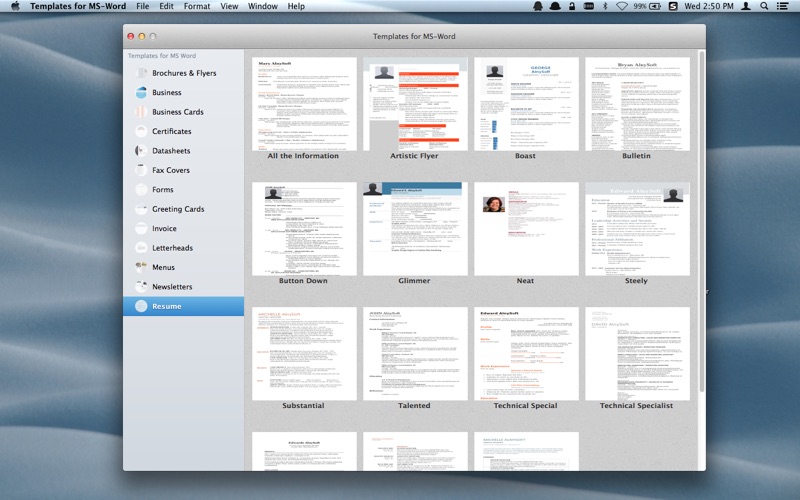The image size is (800, 500).
Task: Select the Boast resume template
Action: (526, 104)
